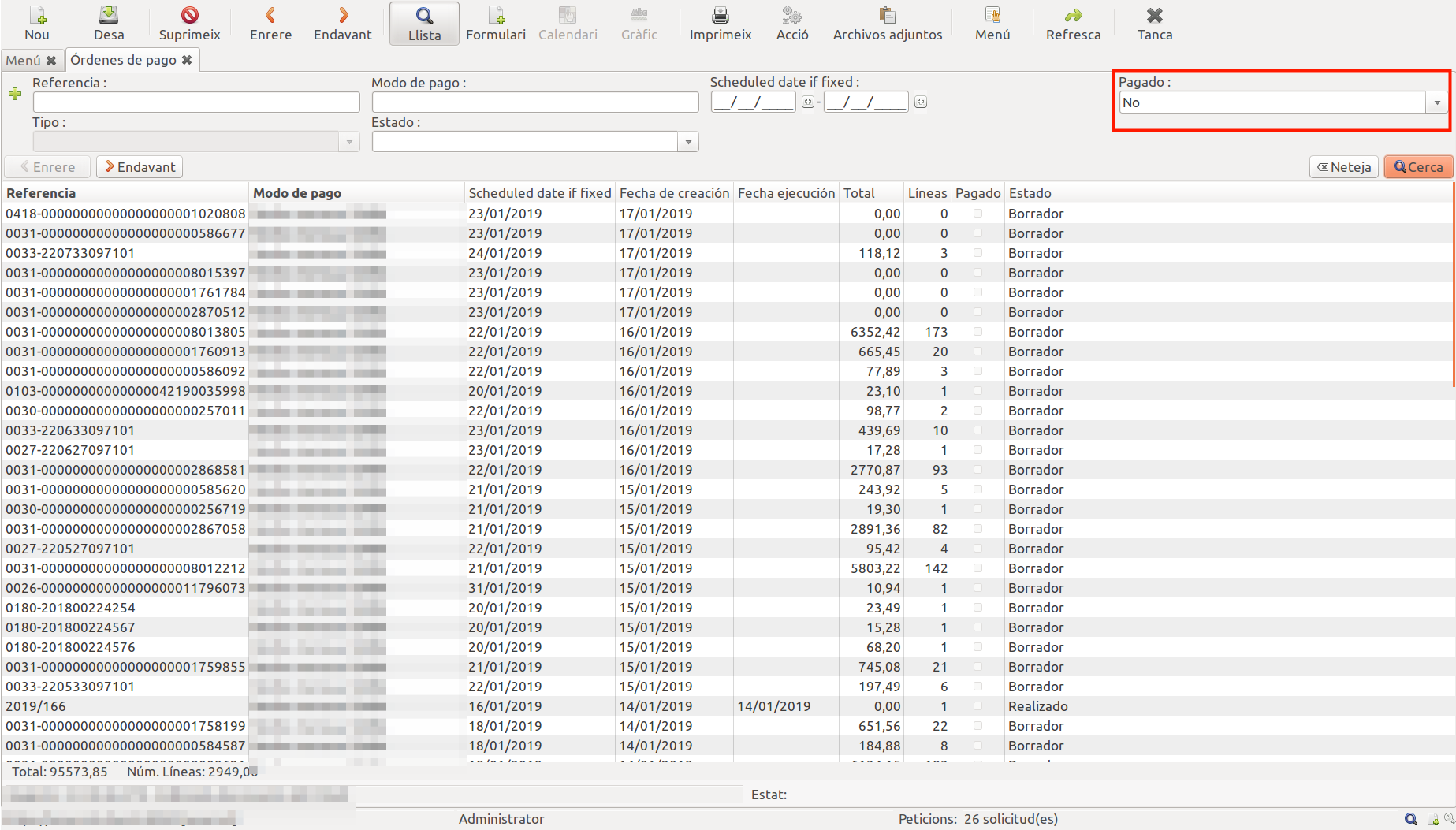Select reference 0030-00000000000000000000257011
The image size is (1456, 830).
pyautogui.click(x=125, y=411)
